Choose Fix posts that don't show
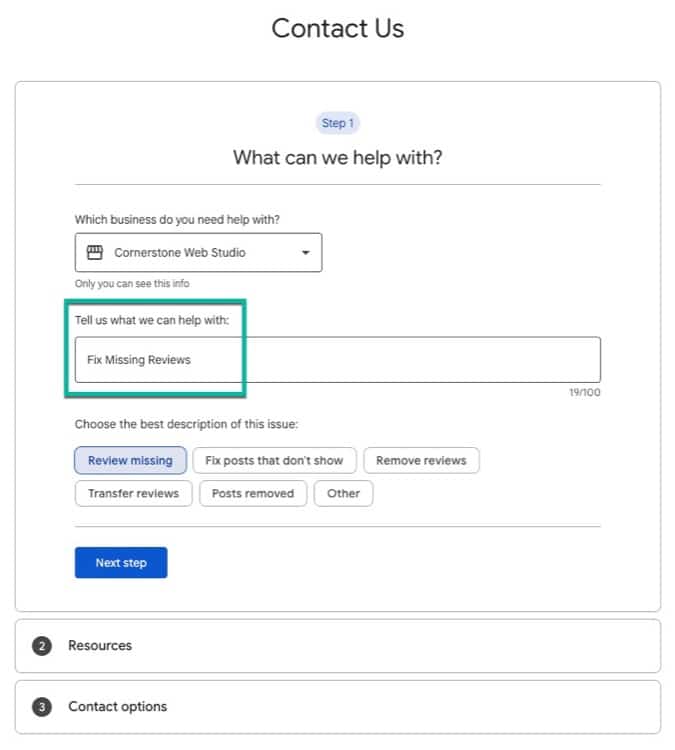 pos(275,461)
